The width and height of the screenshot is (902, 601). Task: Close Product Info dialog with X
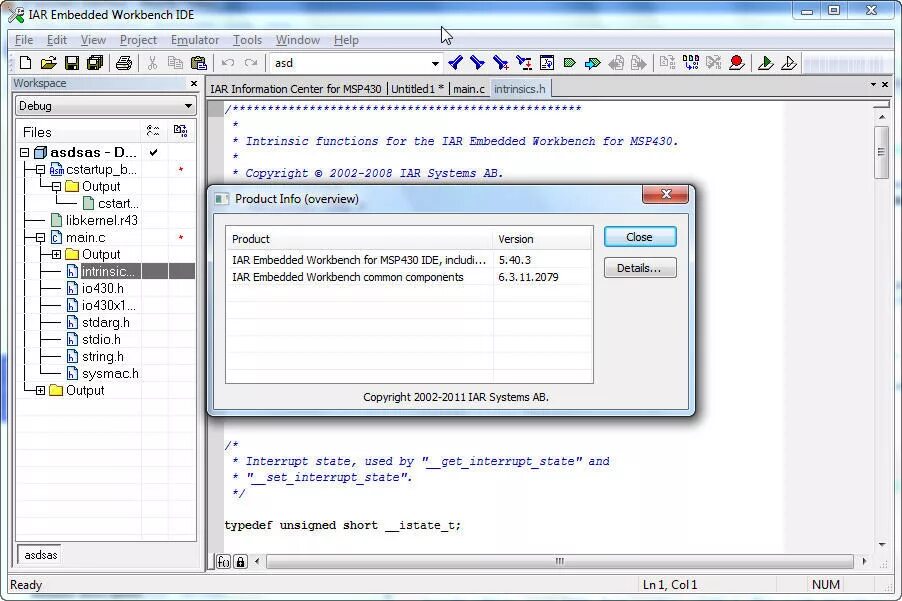tap(666, 194)
